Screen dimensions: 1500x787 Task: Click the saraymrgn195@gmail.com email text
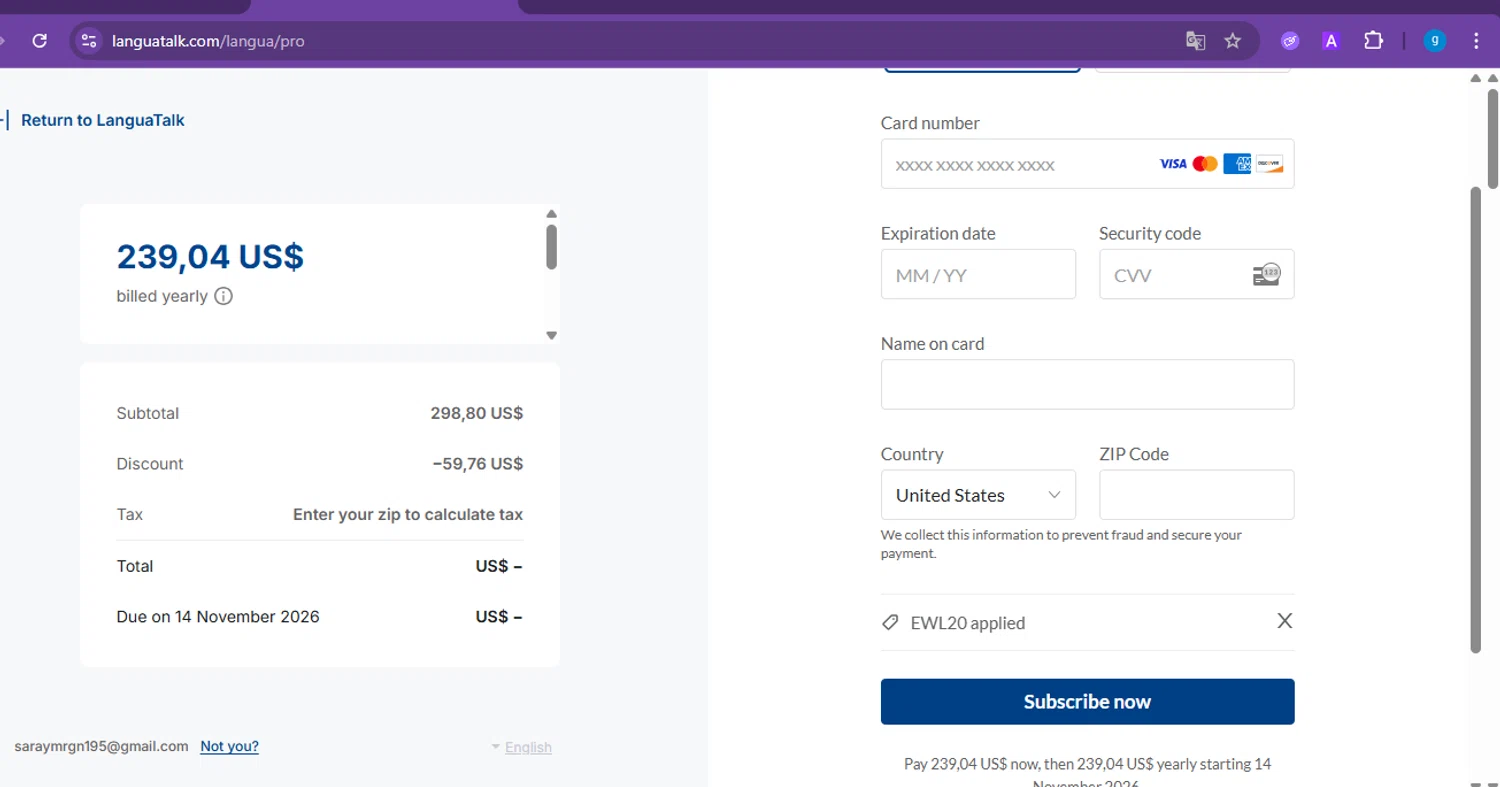coord(101,746)
